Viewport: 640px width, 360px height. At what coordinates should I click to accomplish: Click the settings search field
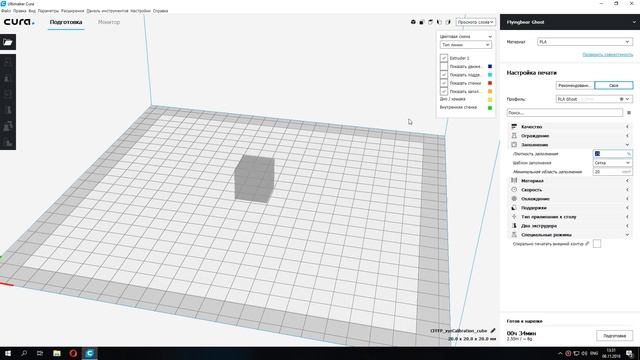[565, 112]
